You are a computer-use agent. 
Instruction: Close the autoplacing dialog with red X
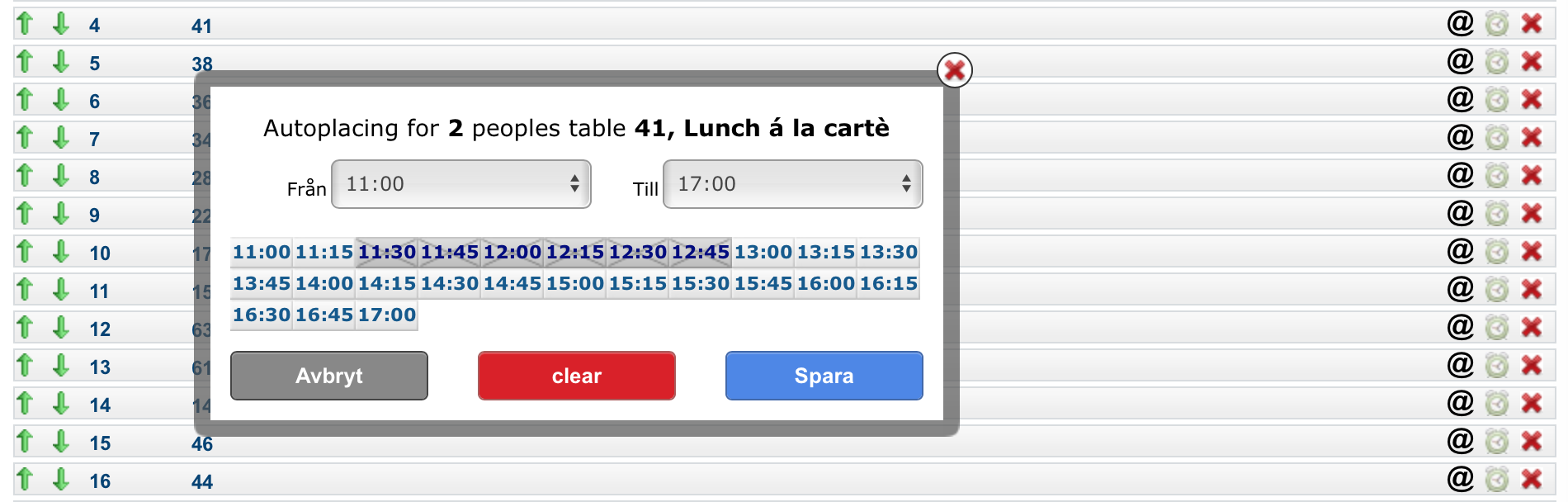click(x=955, y=70)
